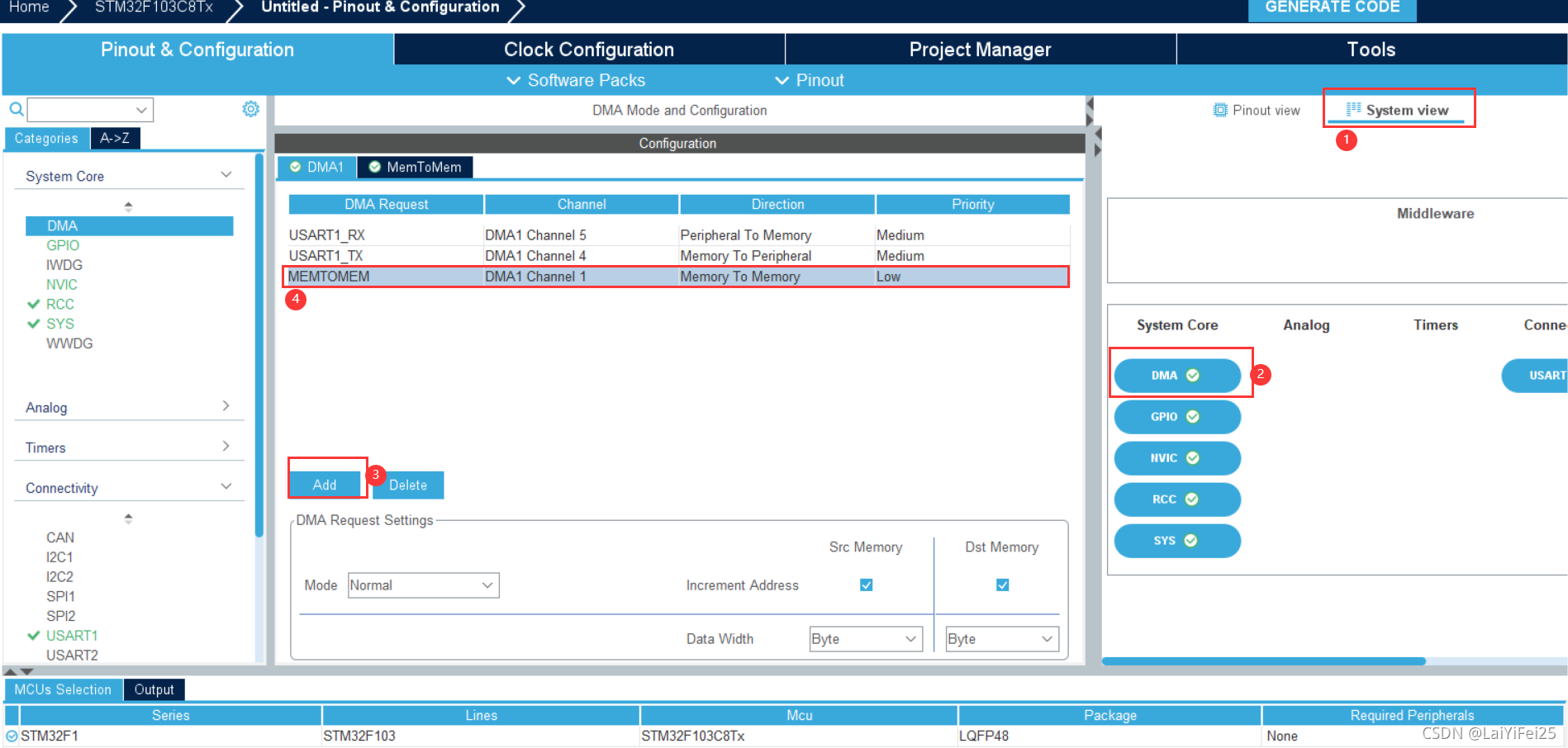Click Delete DMA request button
The width and height of the screenshot is (1568, 748).
408,485
